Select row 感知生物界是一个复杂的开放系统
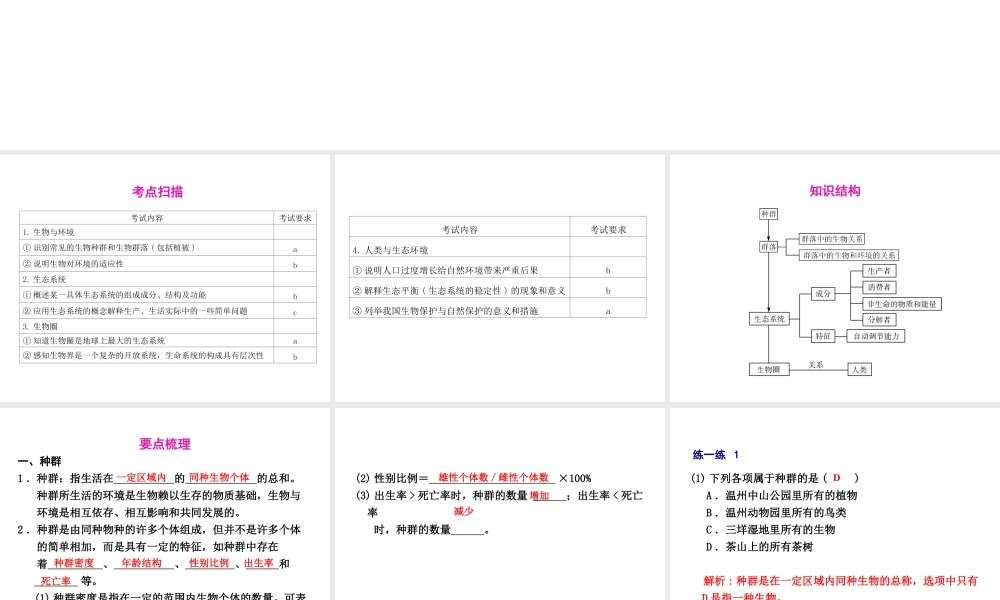Image resolution: width=1000 pixels, height=600 pixels. [x=168, y=355]
